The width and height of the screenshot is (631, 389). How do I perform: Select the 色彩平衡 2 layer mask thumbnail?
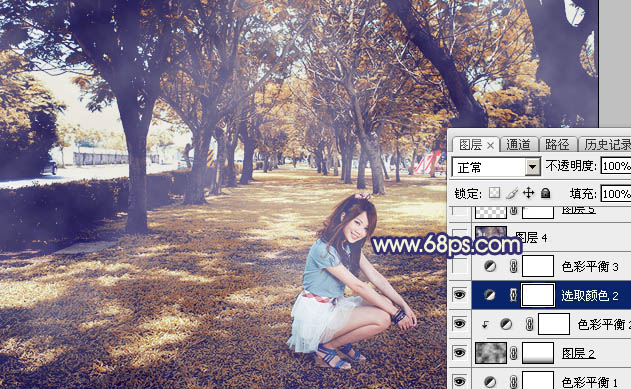pos(554,324)
